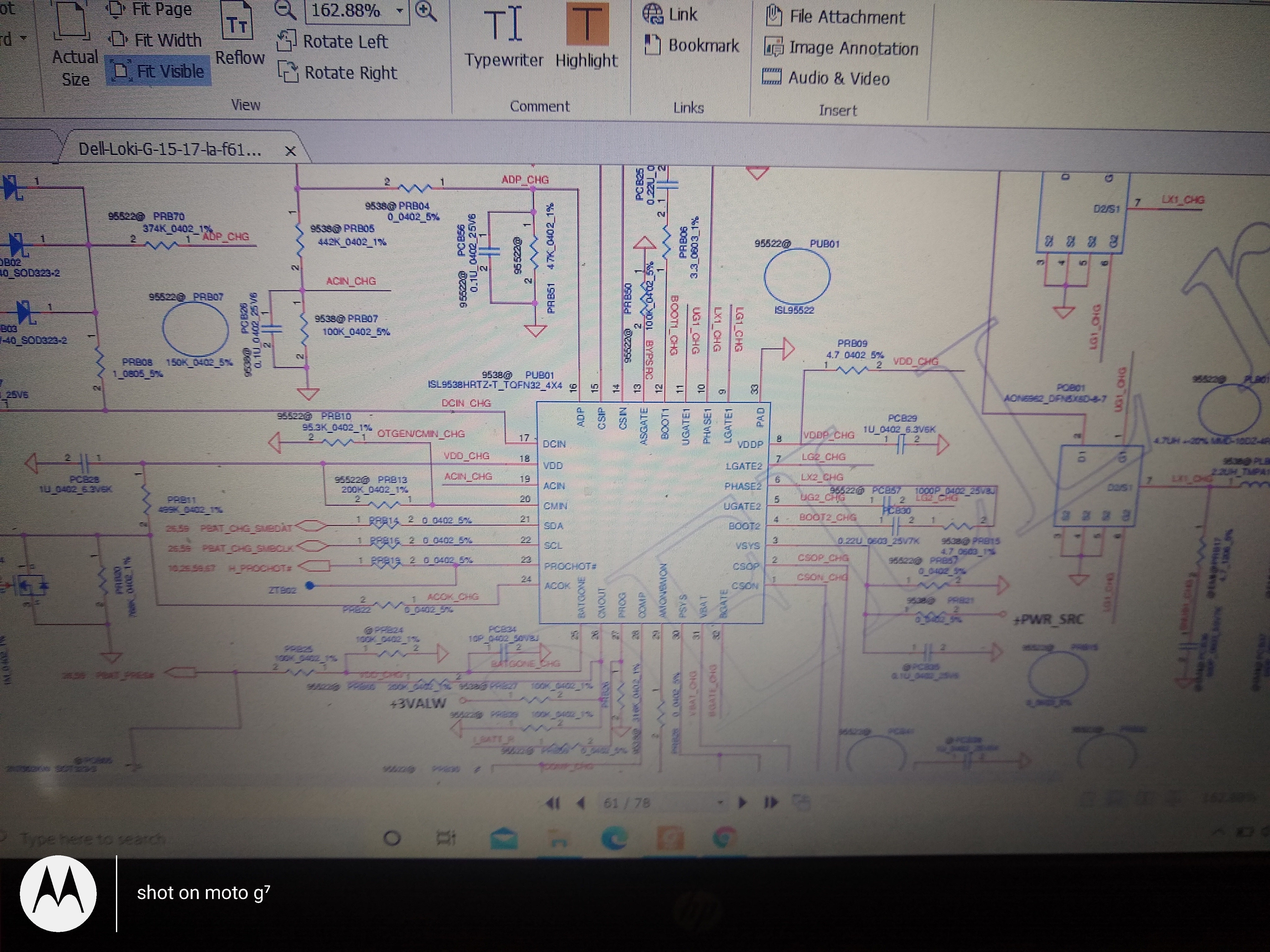
Task: Click the 'Comment' ribbon group label
Action: [x=540, y=107]
